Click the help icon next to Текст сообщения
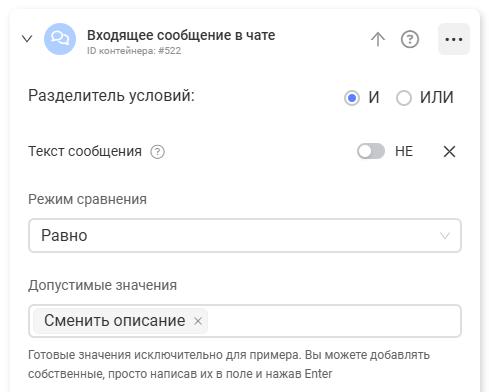 click(157, 152)
